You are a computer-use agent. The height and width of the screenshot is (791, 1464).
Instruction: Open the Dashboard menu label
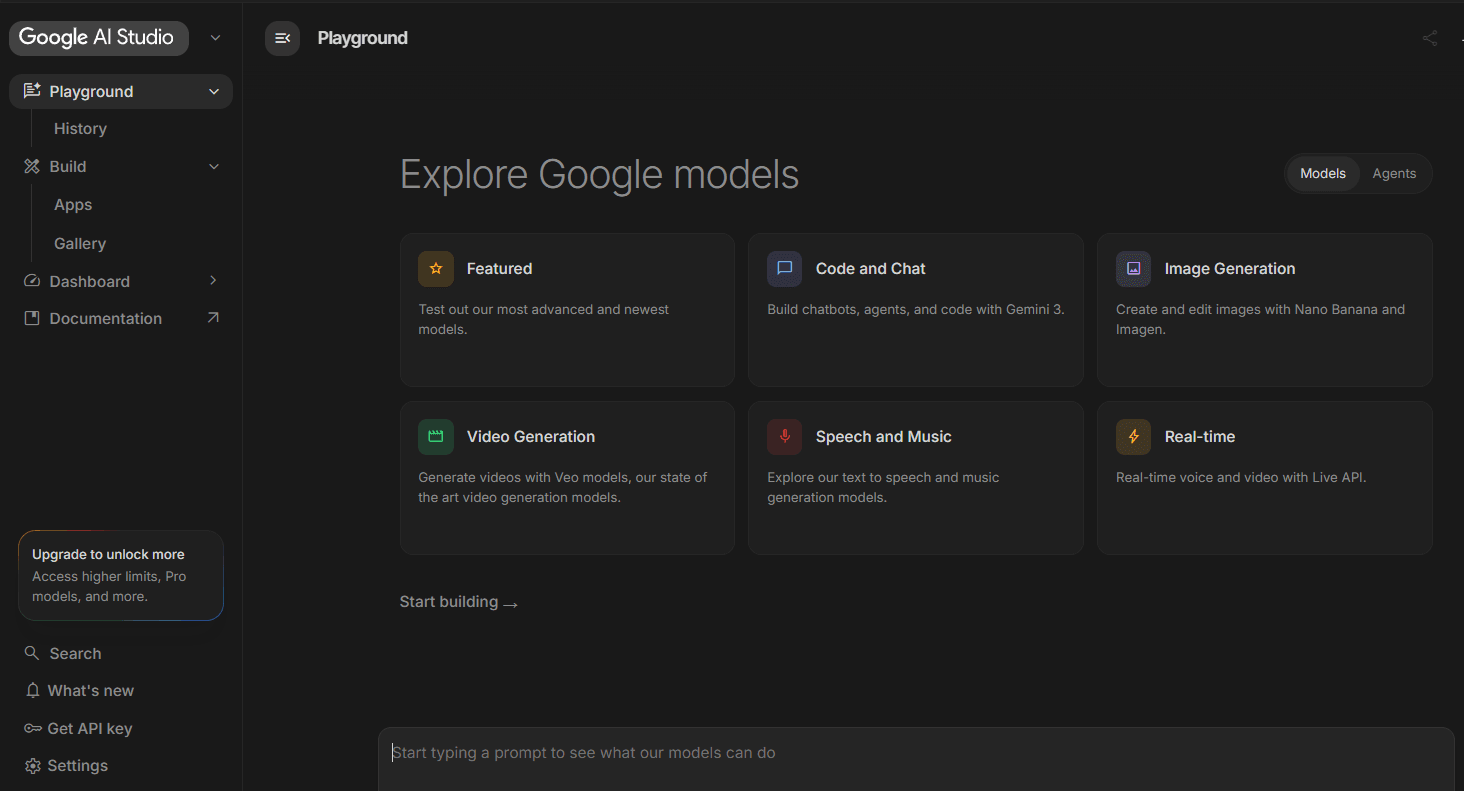[90, 281]
